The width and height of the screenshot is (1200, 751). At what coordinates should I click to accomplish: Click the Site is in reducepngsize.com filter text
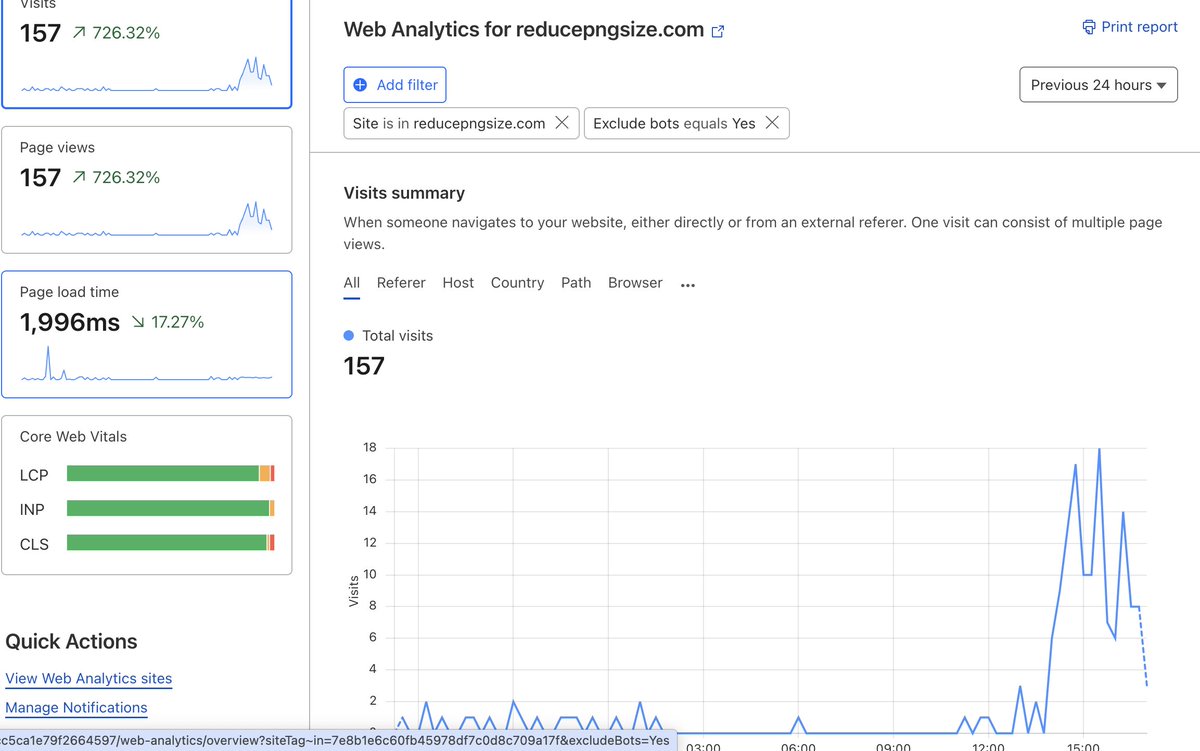[x=449, y=123]
